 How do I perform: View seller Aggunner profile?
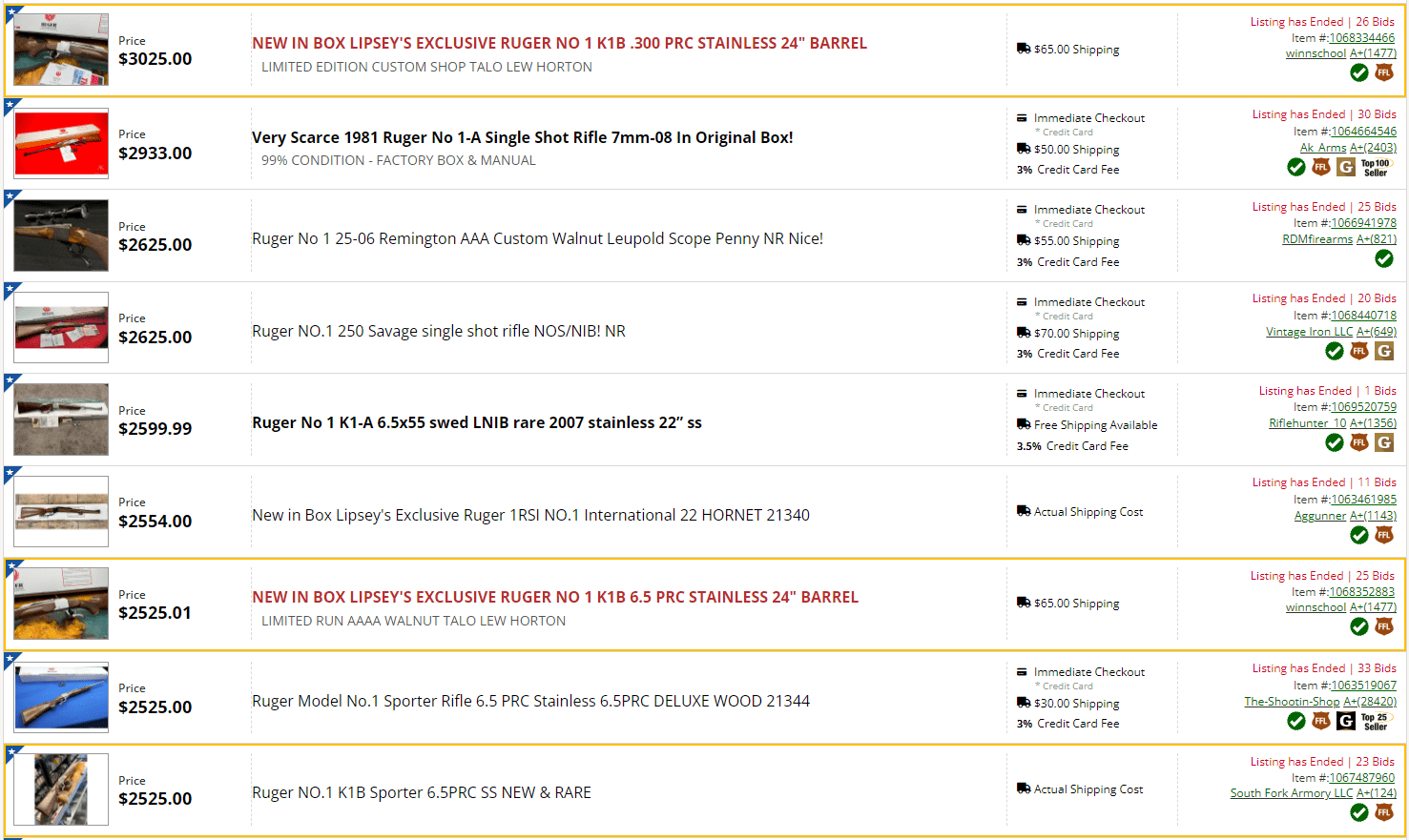click(x=1320, y=516)
